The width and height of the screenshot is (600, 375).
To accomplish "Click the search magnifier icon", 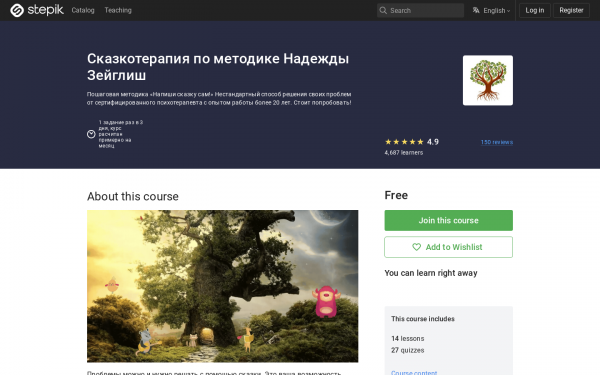I will tap(383, 10).
